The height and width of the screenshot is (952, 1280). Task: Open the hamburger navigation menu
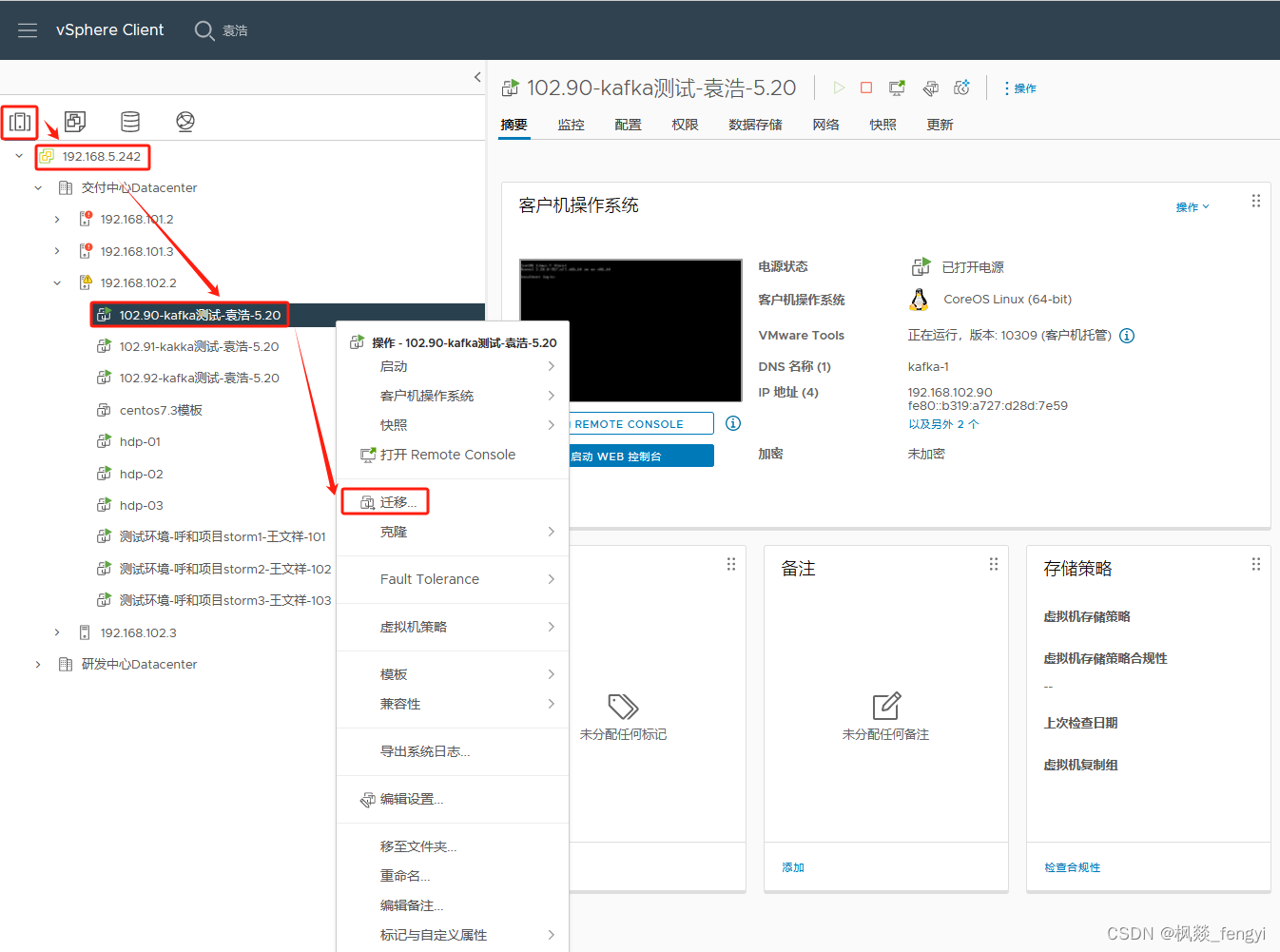[28, 30]
